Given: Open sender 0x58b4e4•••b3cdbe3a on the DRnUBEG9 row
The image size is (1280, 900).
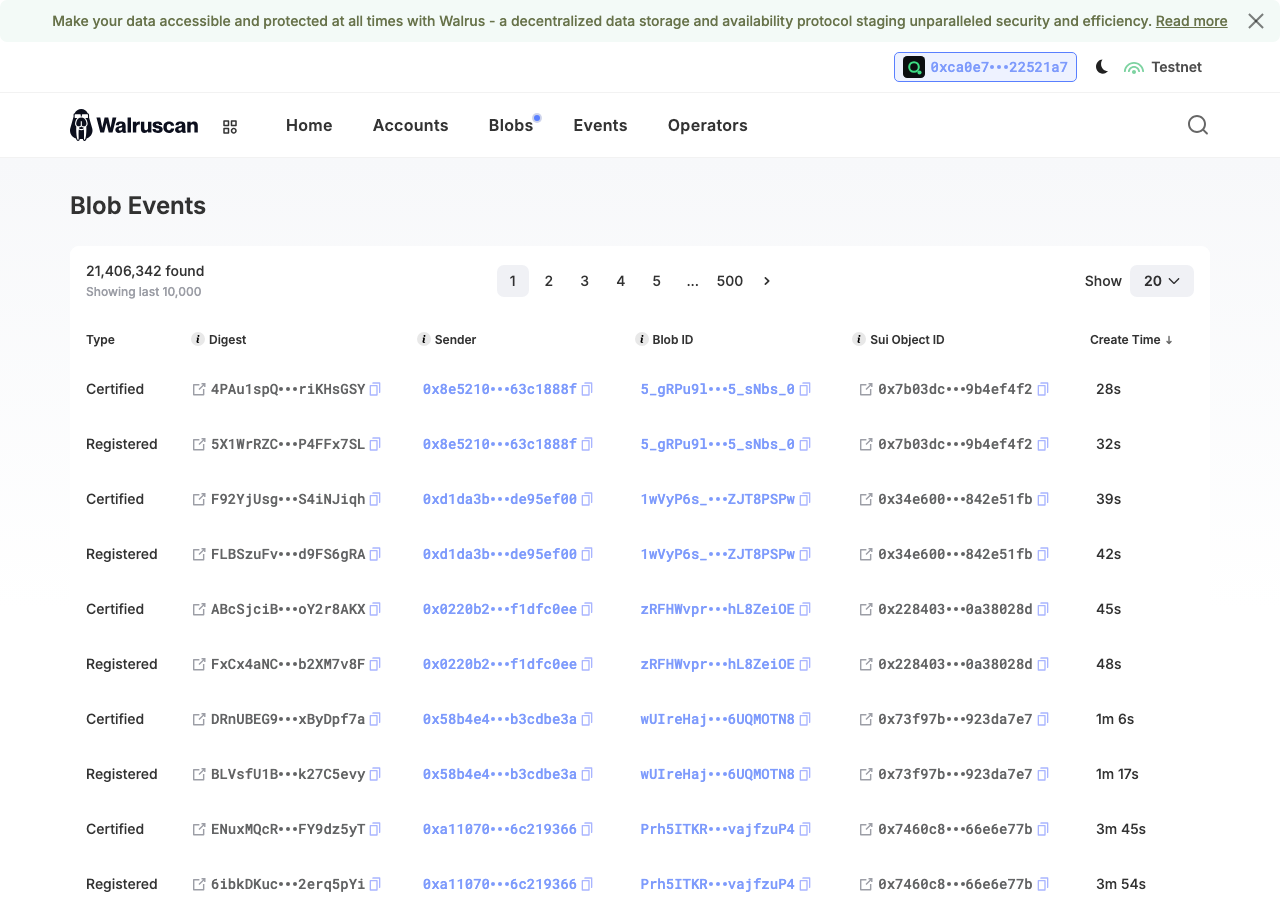Looking at the screenshot, I should pos(500,719).
